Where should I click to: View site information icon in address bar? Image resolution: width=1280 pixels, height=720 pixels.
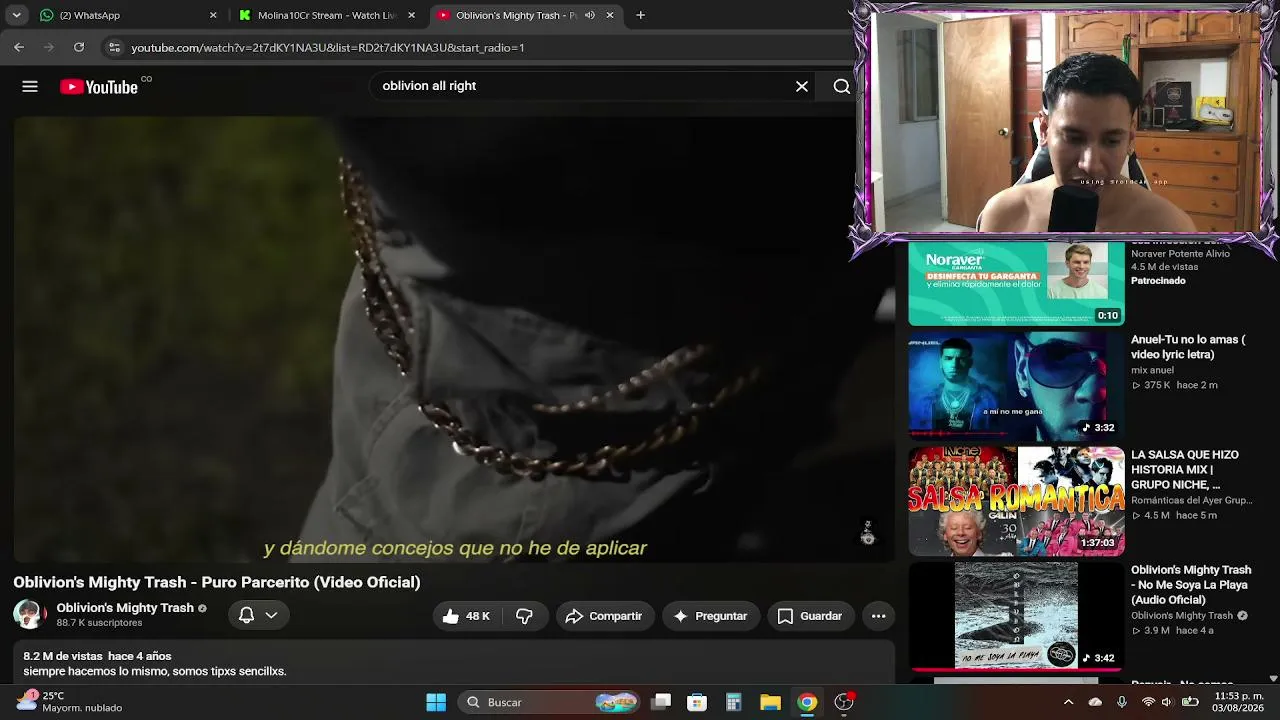tap(114, 47)
